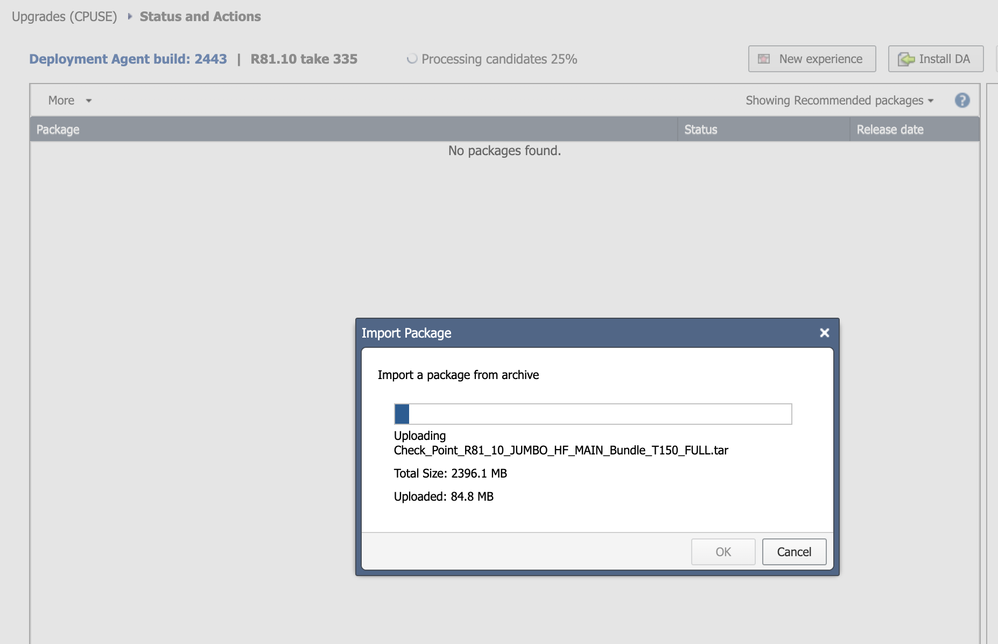Click the Import a package from archive text
The height and width of the screenshot is (644, 998).
(x=458, y=375)
